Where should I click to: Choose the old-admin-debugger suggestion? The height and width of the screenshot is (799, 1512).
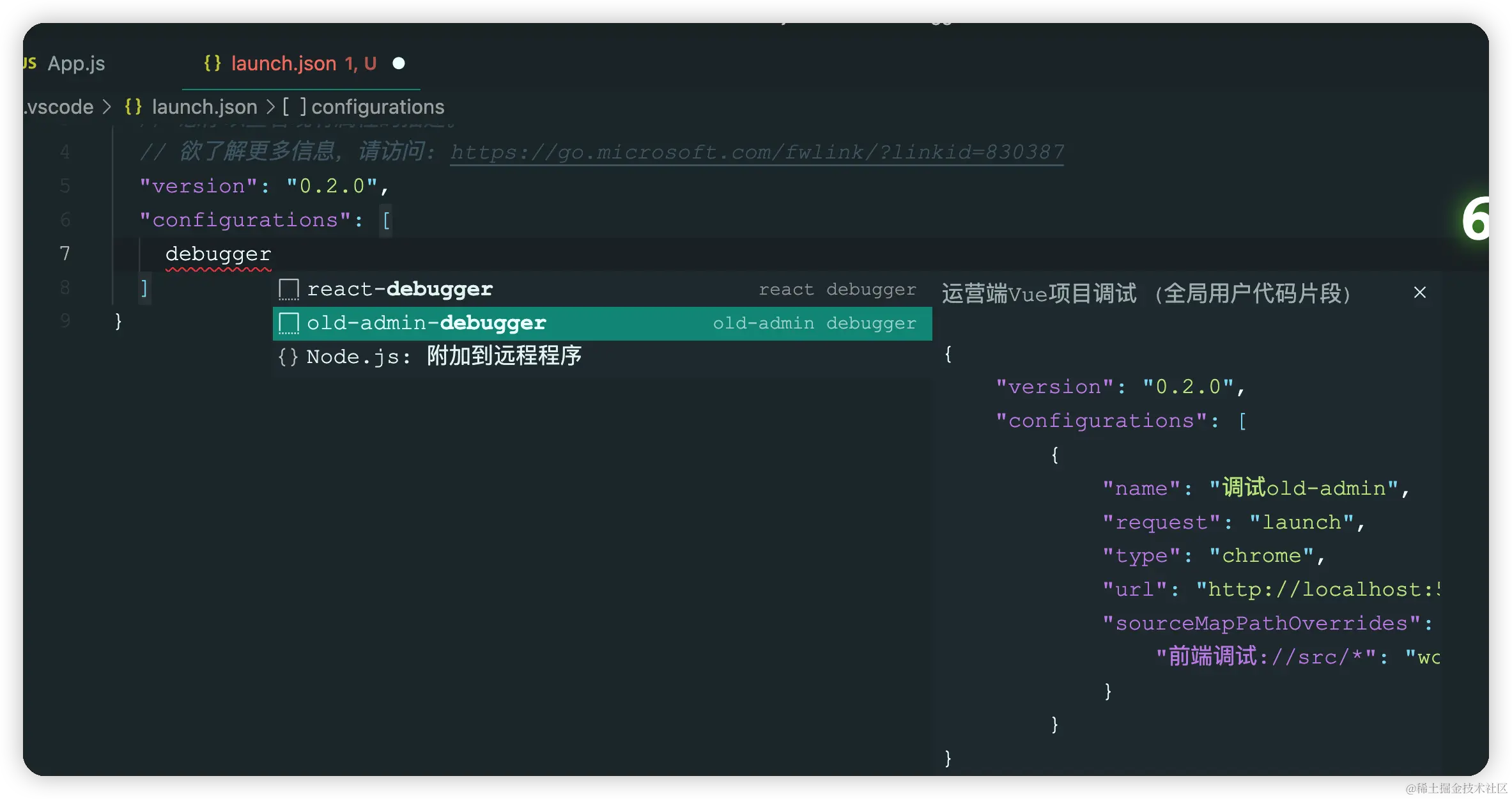pyautogui.click(x=602, y=323)
